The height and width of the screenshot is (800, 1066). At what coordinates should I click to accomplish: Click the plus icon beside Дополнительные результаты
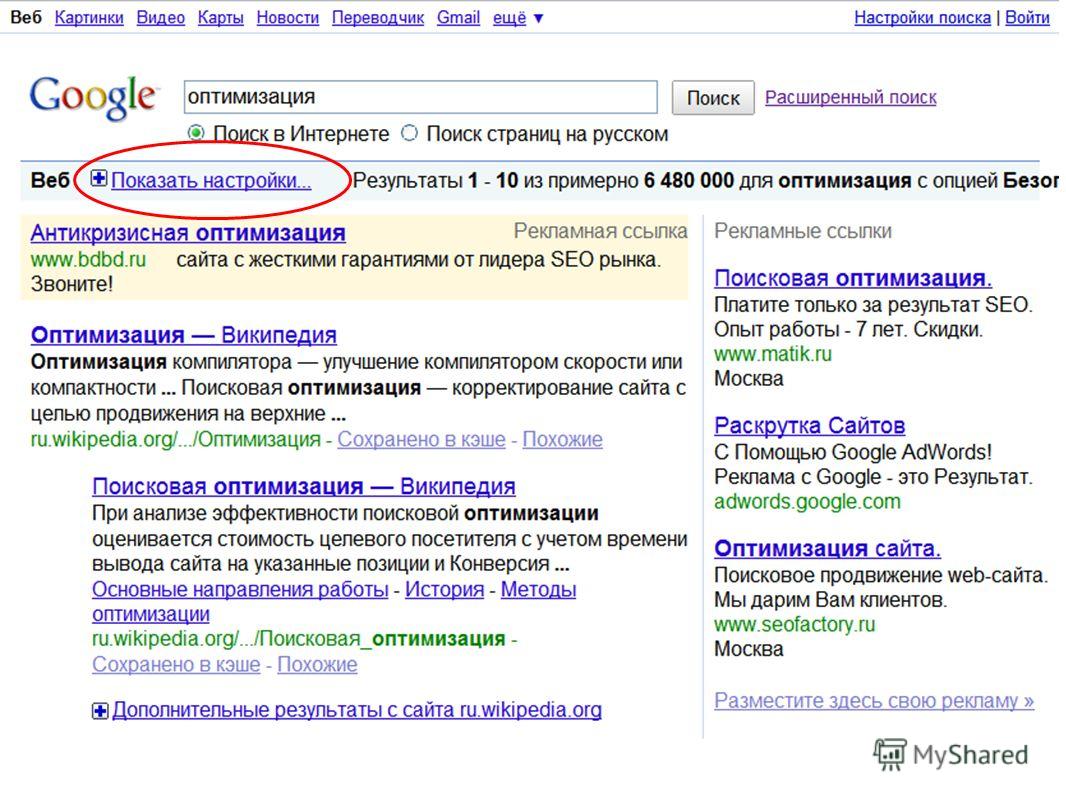pos(100,711)
